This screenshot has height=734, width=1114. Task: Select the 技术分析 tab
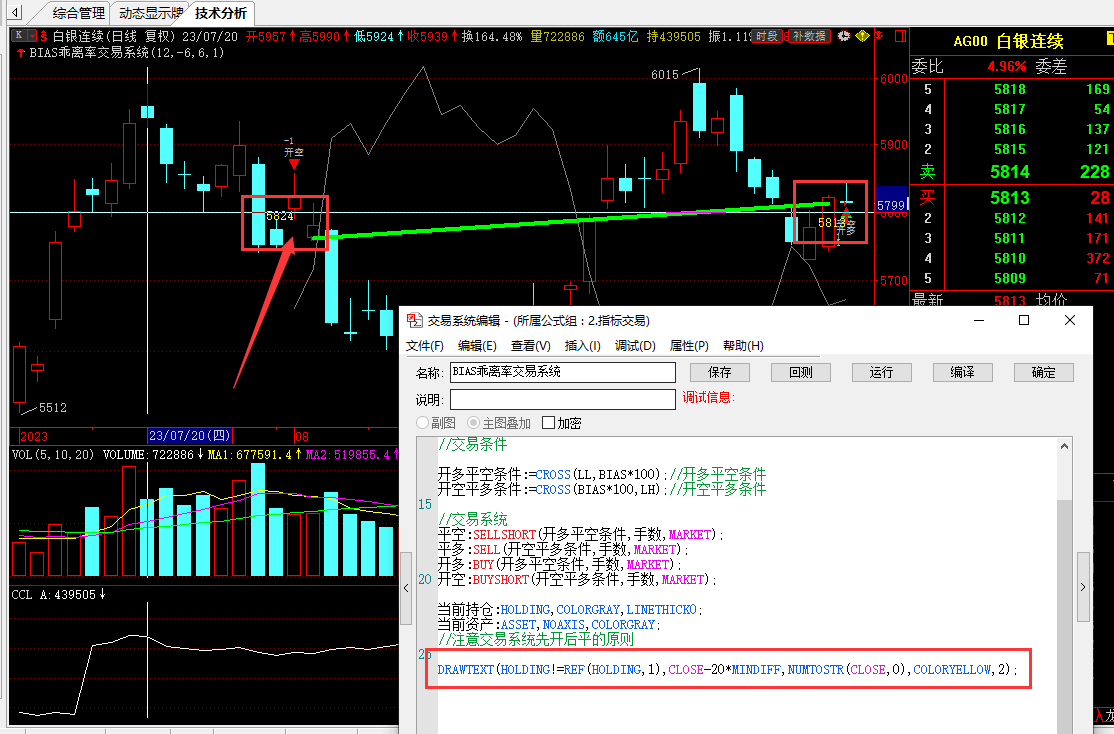pyautogui.click(x=221, y=13)
